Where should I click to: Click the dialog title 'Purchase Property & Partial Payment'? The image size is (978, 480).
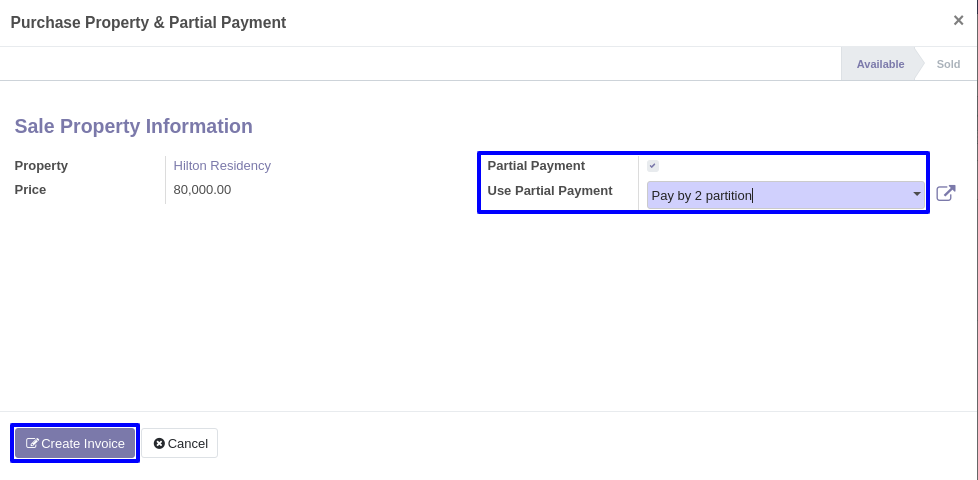coord(148,22)
